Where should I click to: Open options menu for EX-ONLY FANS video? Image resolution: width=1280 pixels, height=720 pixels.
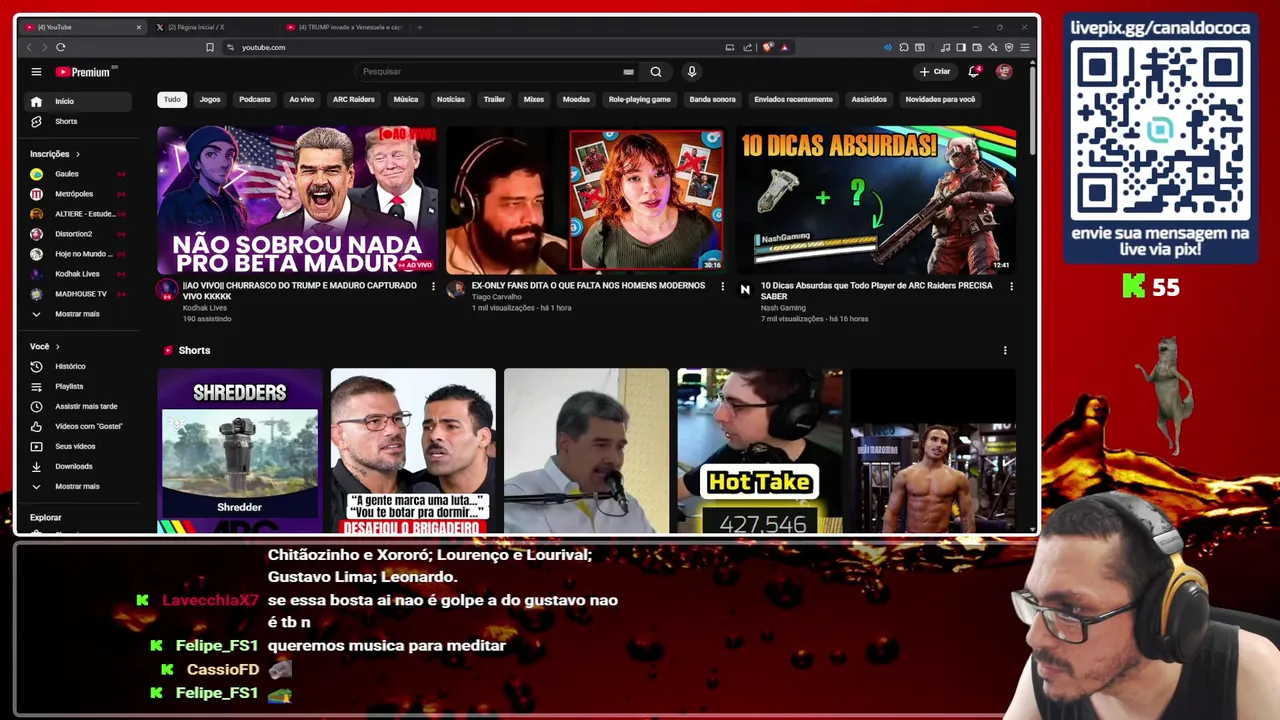tap(722, 286)
